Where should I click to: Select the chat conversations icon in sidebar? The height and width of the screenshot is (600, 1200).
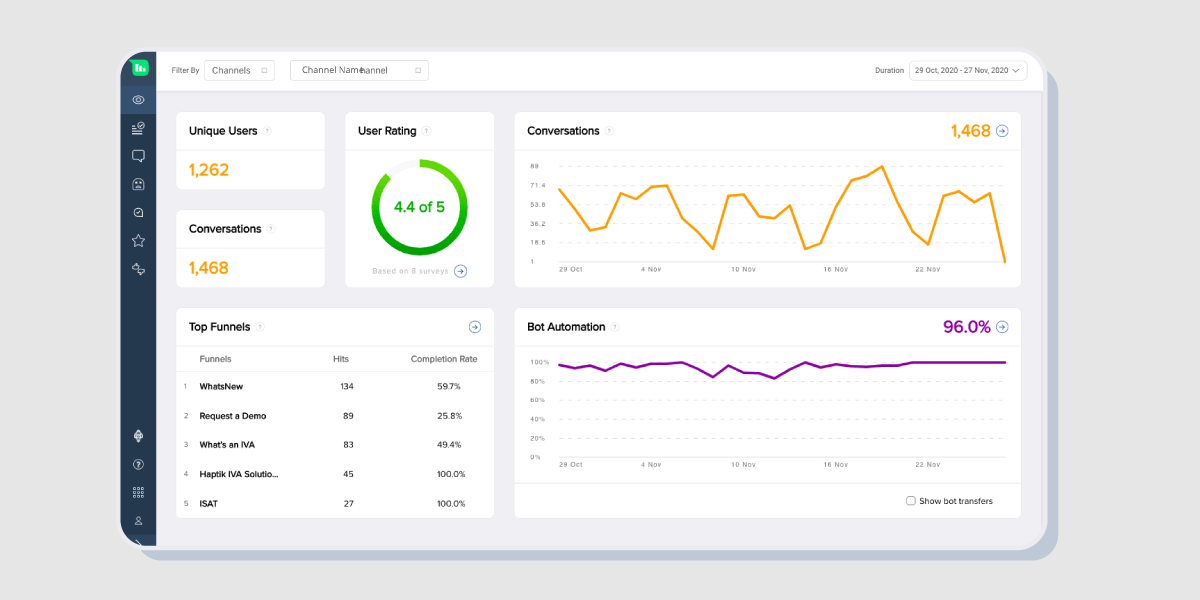click(x=138, y=155)
